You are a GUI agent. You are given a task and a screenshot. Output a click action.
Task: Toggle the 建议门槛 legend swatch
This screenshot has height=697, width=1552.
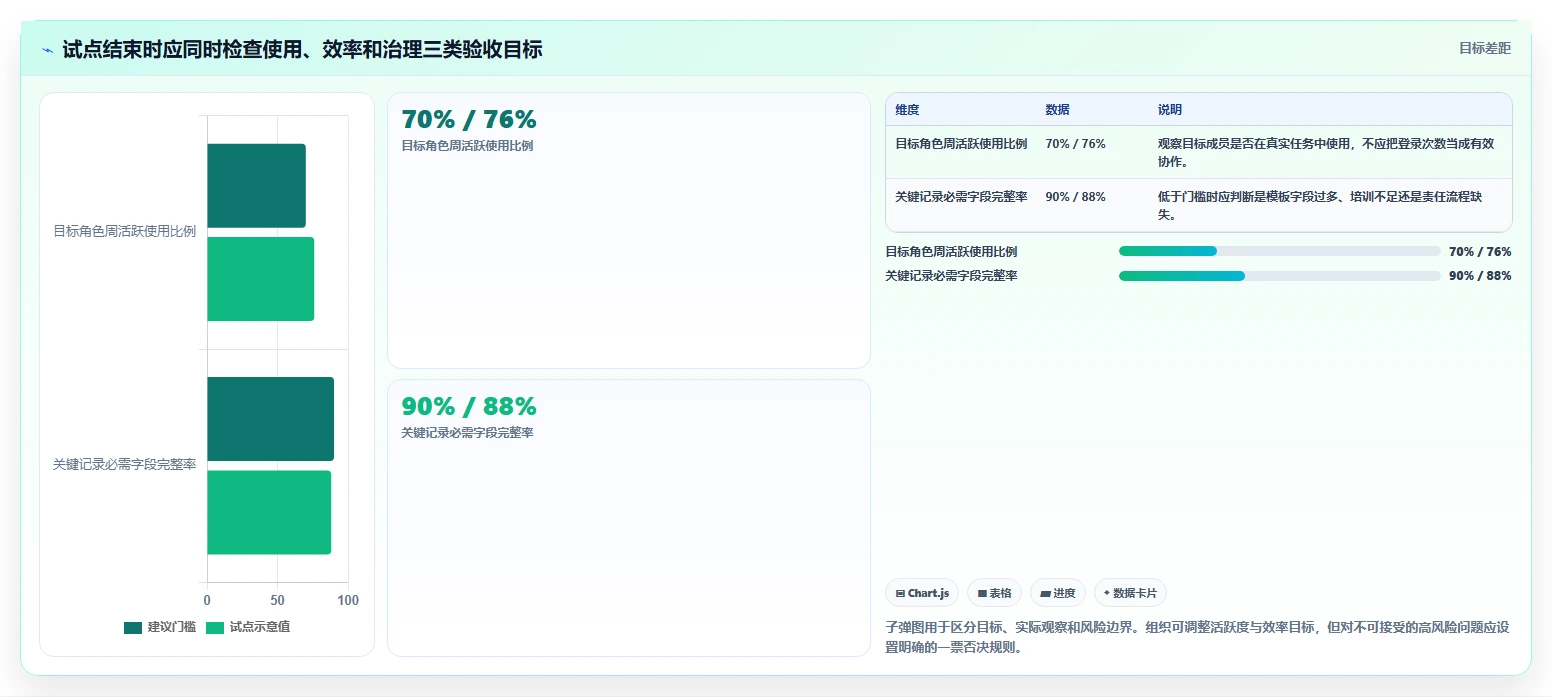coord(133,627)
